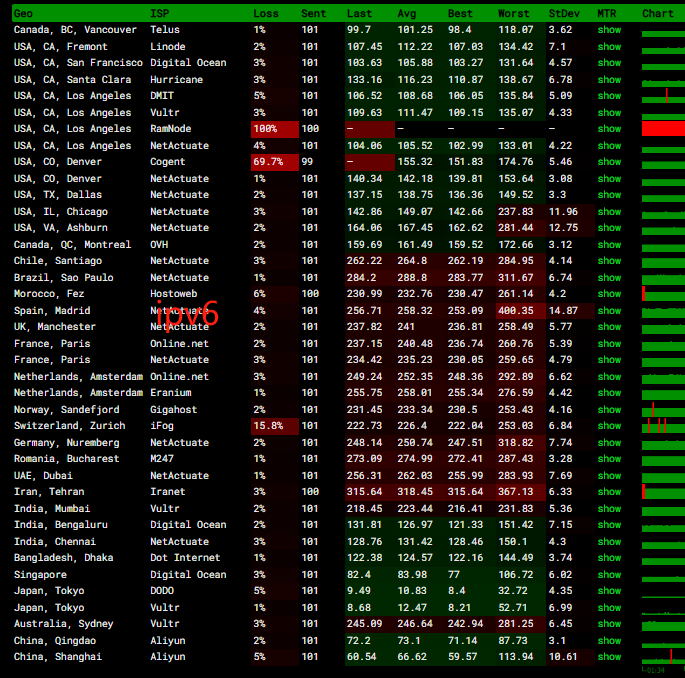Image resolution: width=685 pixels, height=678 pixels.
Task: Click show link for Los Angeles RamNode
Action: point(609,129)
